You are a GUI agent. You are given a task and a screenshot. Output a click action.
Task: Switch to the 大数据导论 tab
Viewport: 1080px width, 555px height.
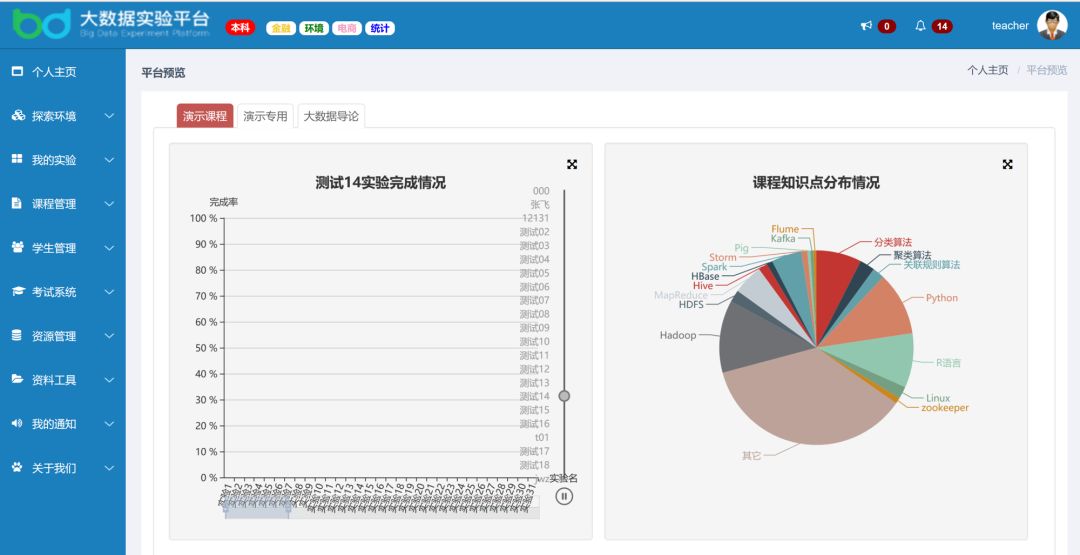[x=331, y=116]
